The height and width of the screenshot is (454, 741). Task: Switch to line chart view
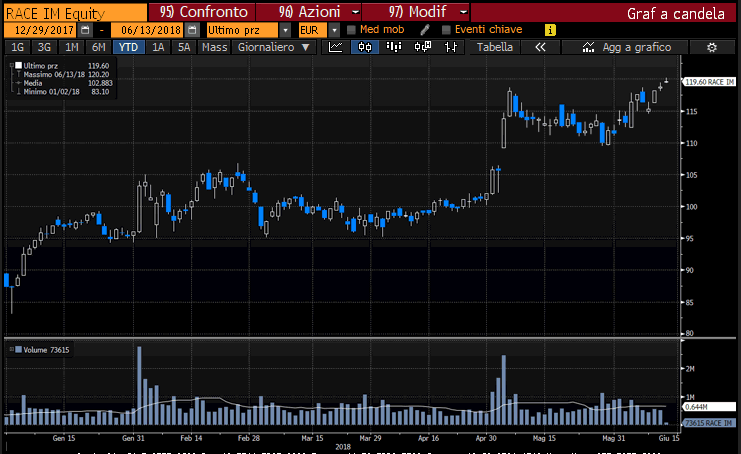click(336, 47)
